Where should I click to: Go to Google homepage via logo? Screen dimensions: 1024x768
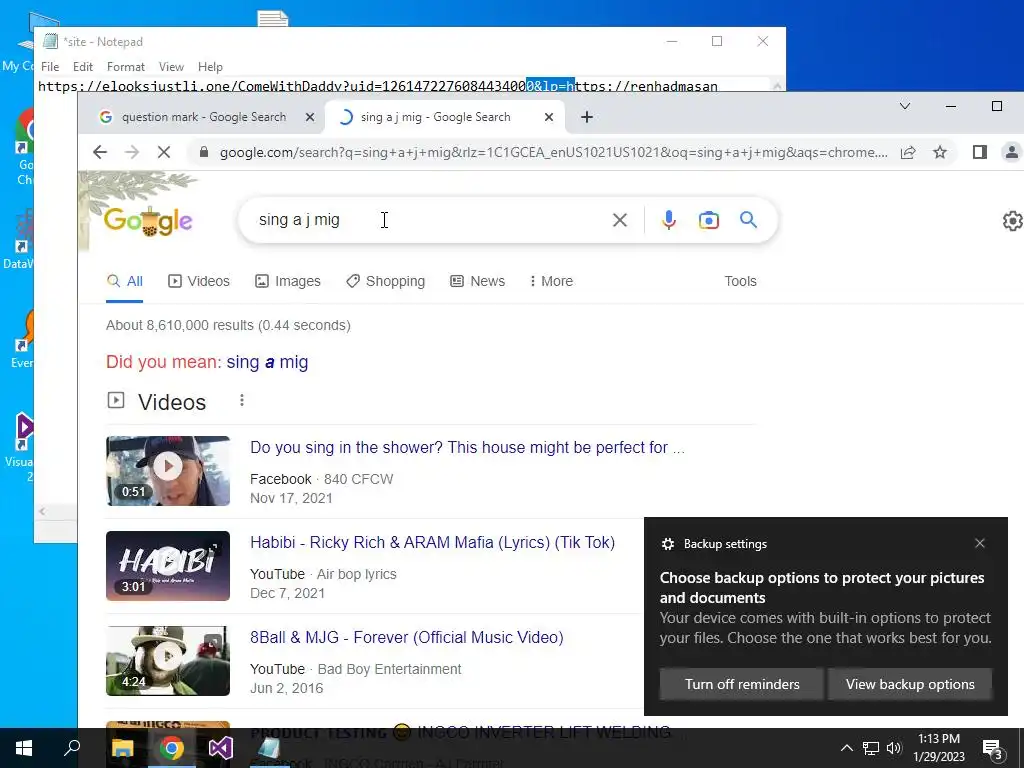[148, 221]
